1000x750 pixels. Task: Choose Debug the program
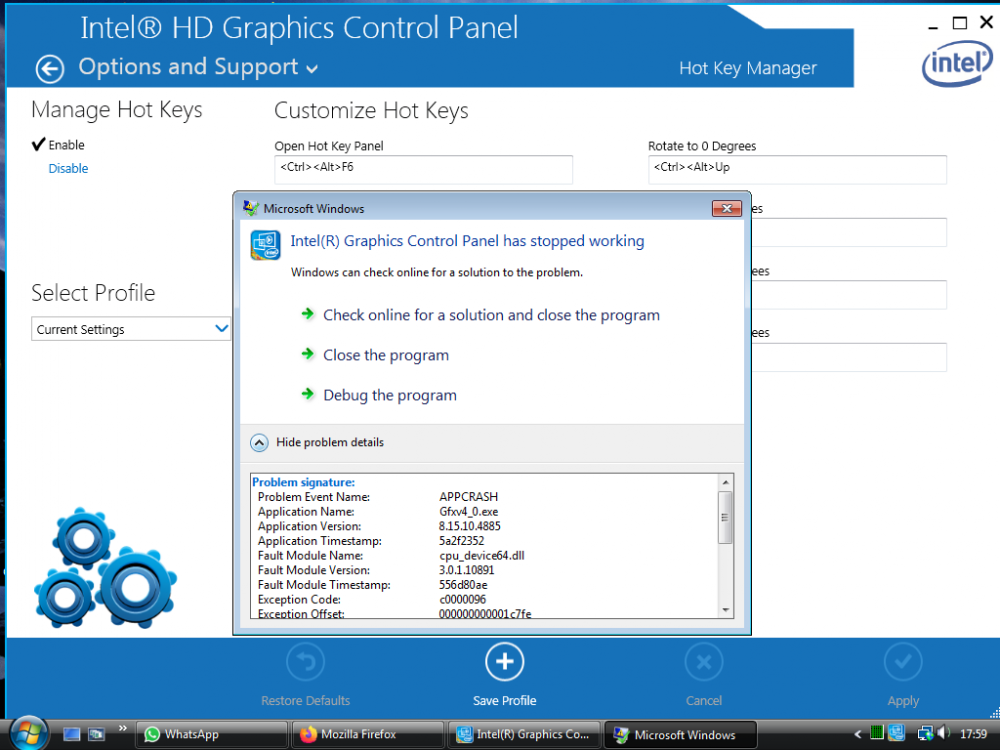390,395
